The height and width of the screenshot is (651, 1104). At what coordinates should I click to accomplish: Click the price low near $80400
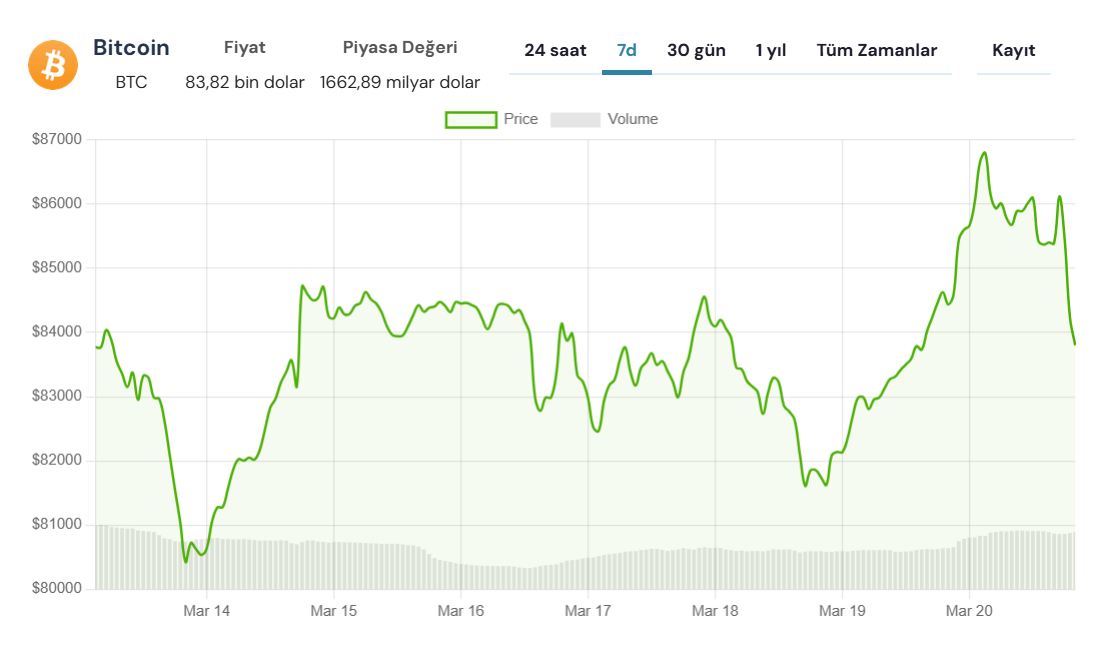(186, 561)
